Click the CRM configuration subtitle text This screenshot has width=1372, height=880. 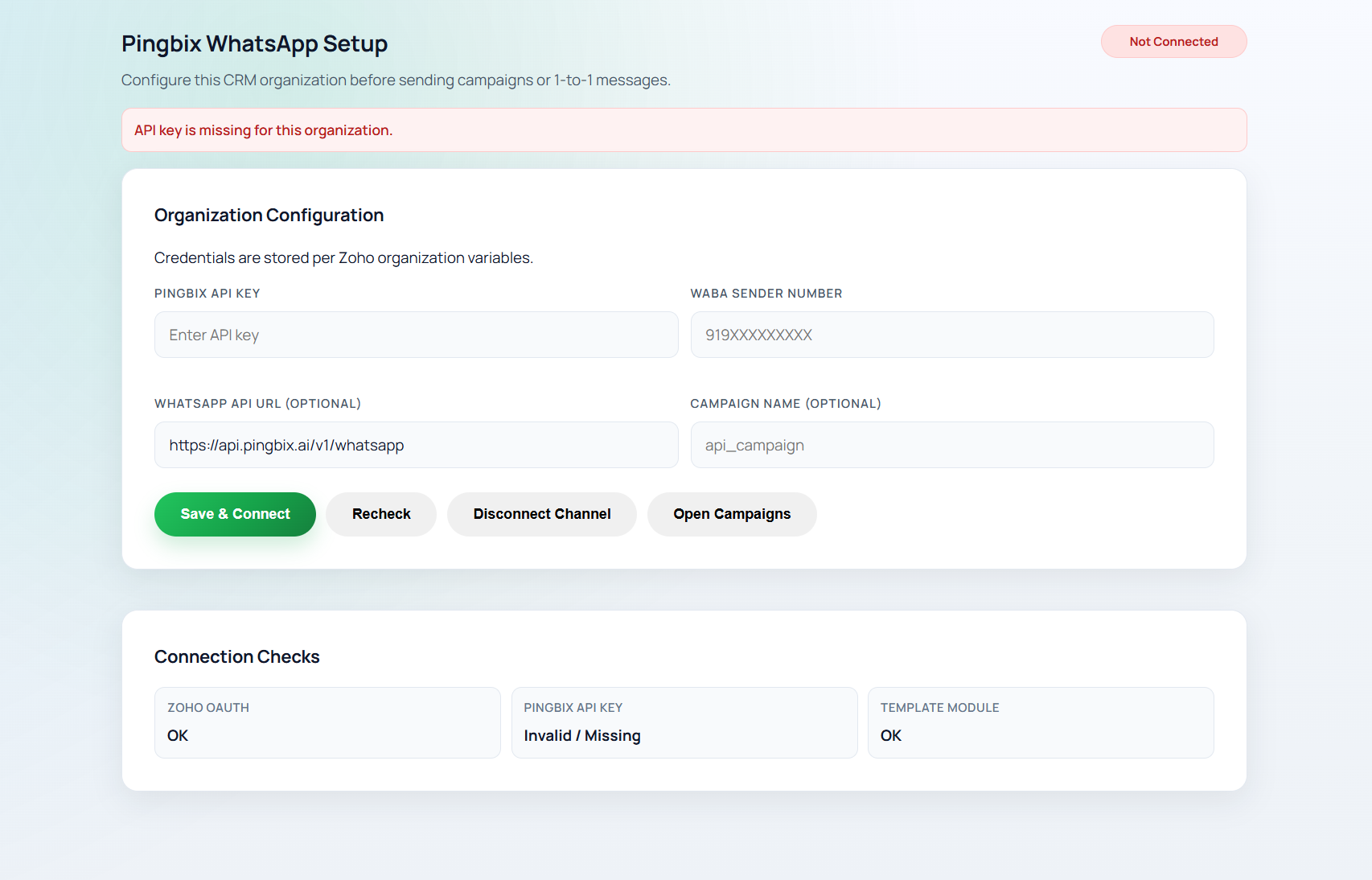coord(396,80)
